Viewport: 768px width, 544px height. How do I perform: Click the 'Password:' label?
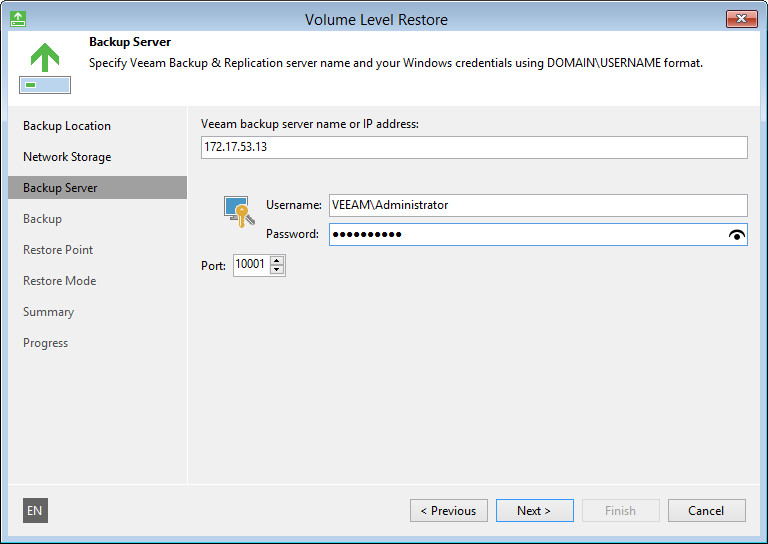pos(292,234)
